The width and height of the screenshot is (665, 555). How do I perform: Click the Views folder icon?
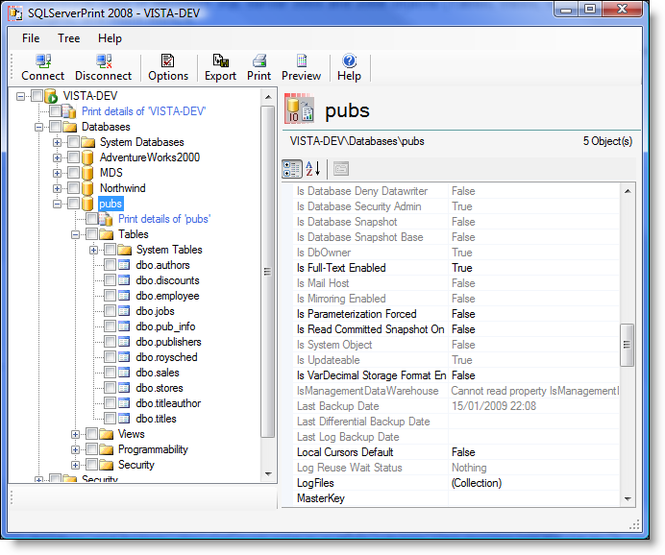106,434
